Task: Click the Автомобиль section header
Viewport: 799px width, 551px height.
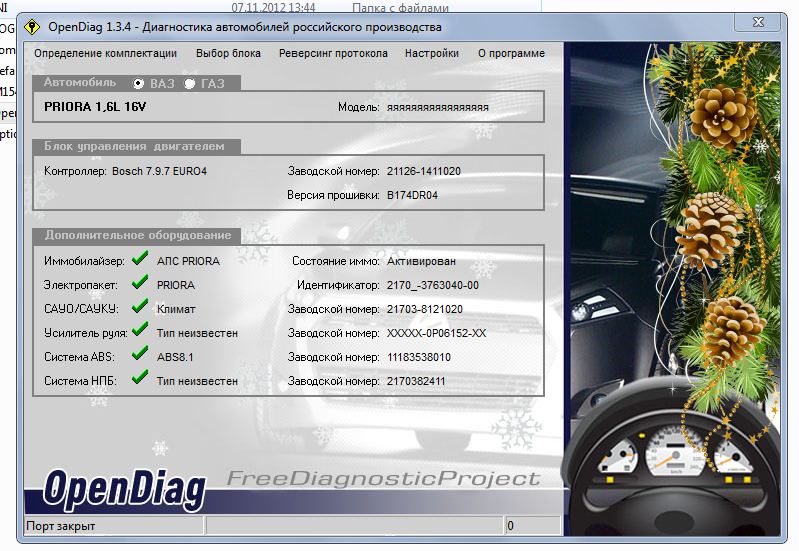Action: 79,83
